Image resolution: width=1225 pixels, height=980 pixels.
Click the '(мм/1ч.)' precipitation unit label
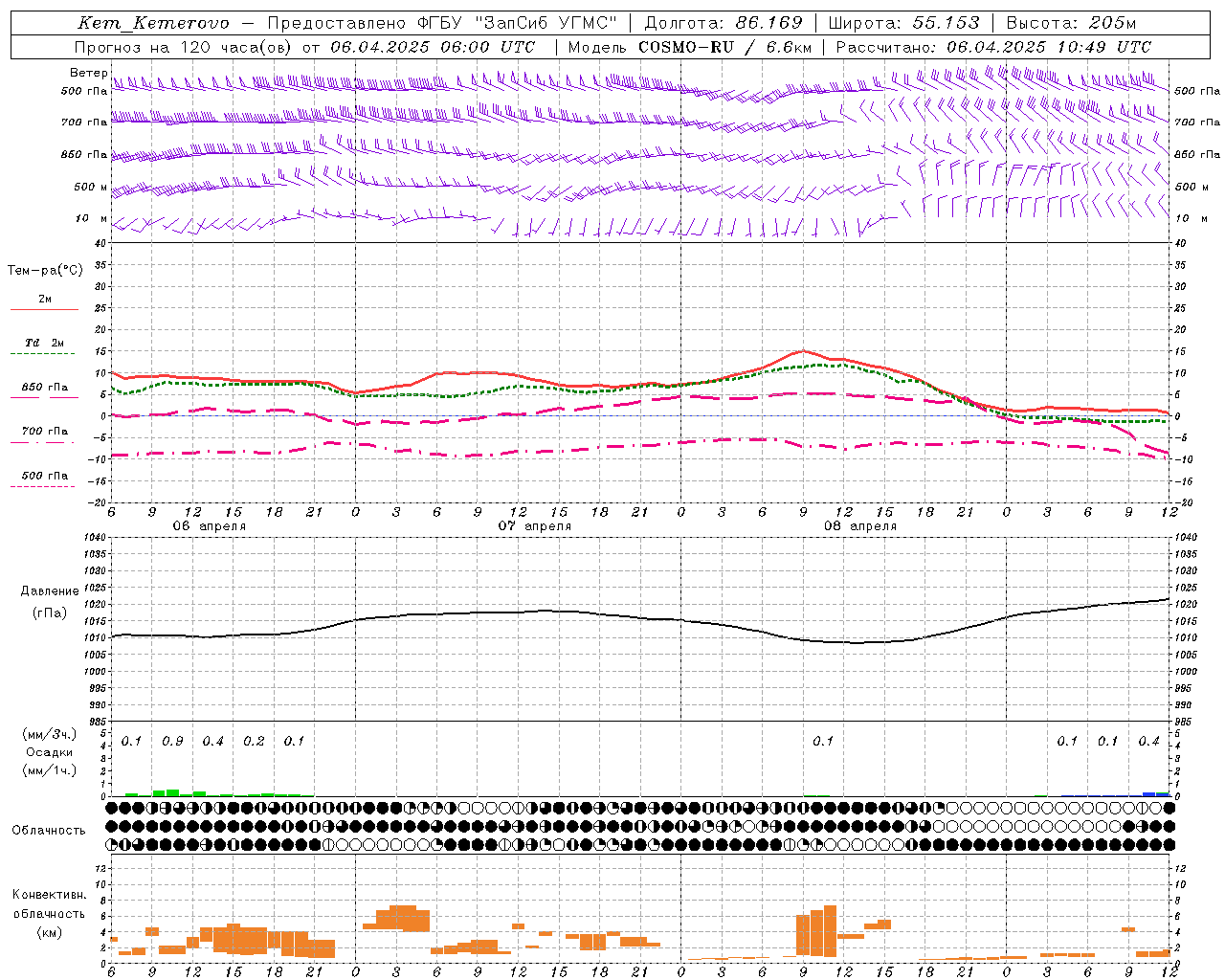point(49,769)
